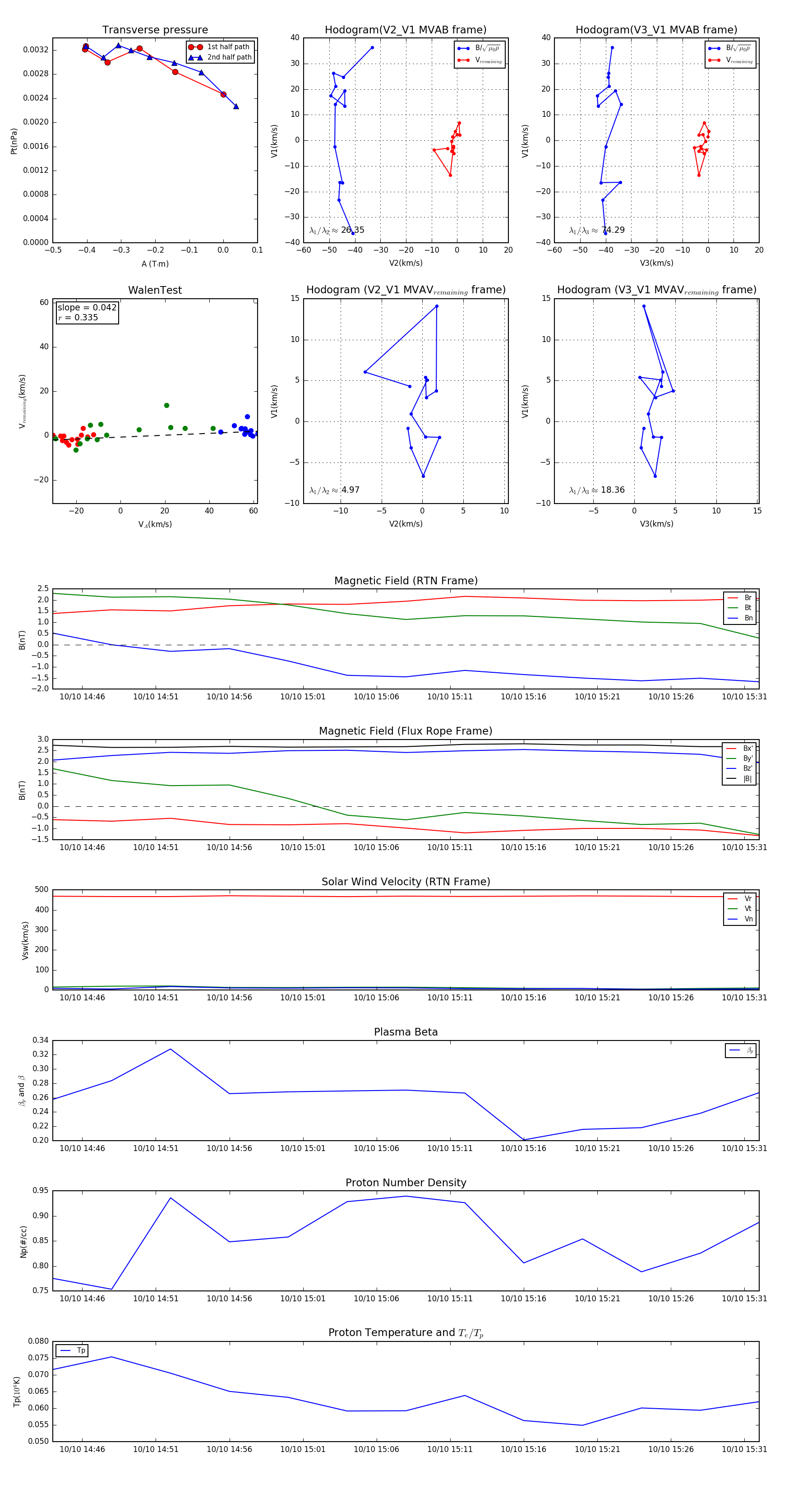
Task: Click Magnetic Field (Flux Rope Frame) title
Action: 406,731
